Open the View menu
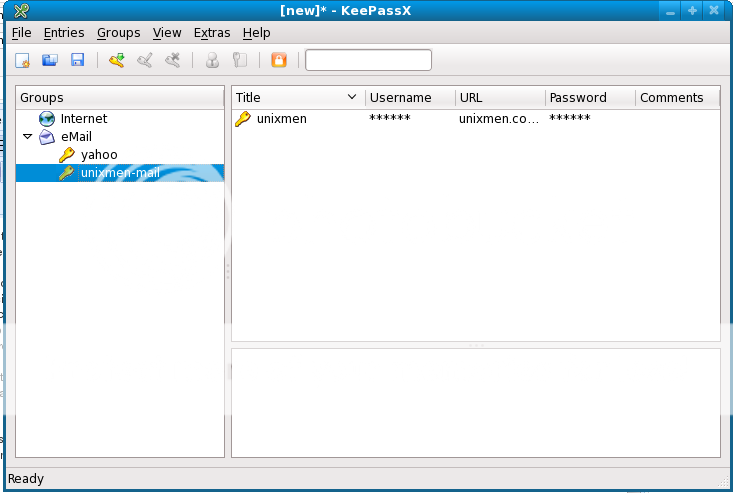 point(167,33)
